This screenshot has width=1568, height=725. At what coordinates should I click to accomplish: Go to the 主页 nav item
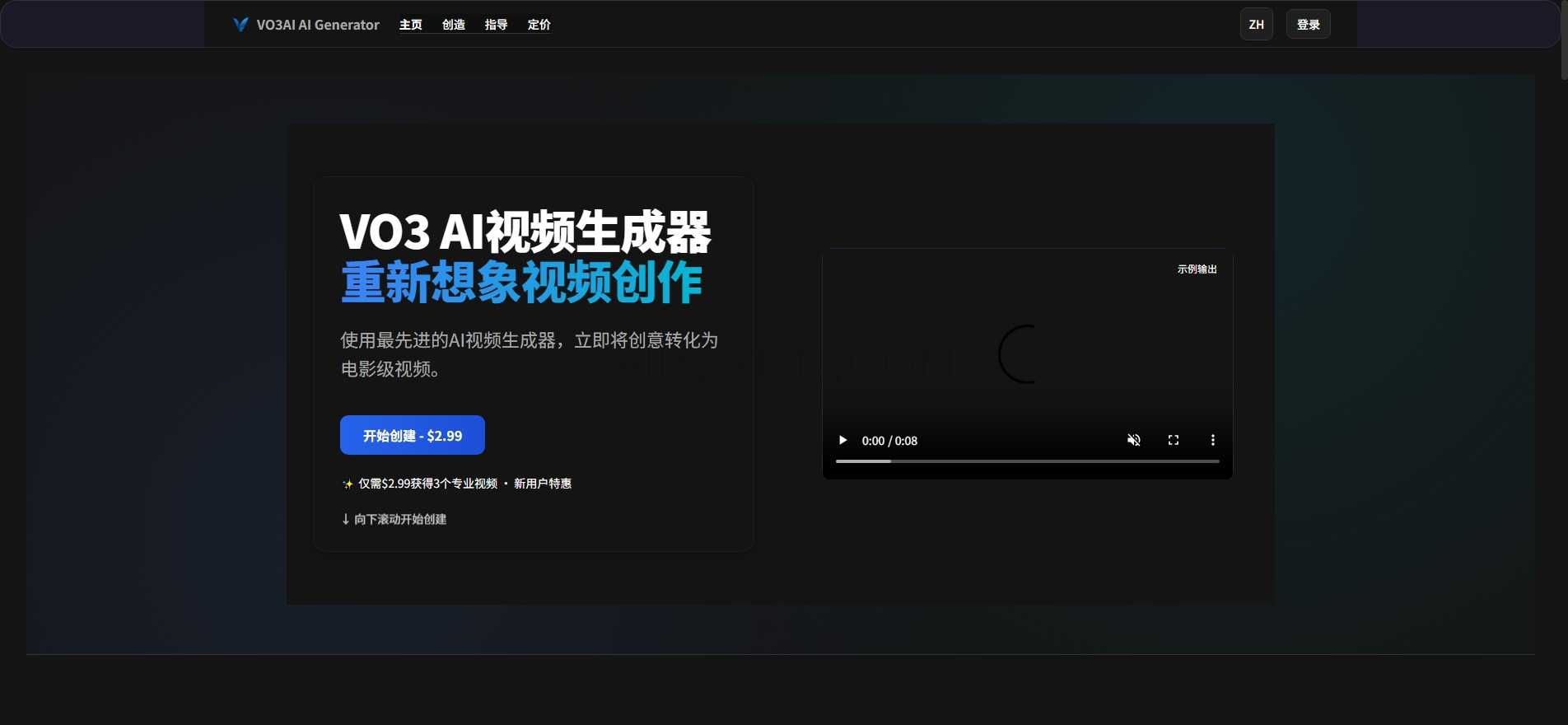pyautogui.click(x=411, y=25)
